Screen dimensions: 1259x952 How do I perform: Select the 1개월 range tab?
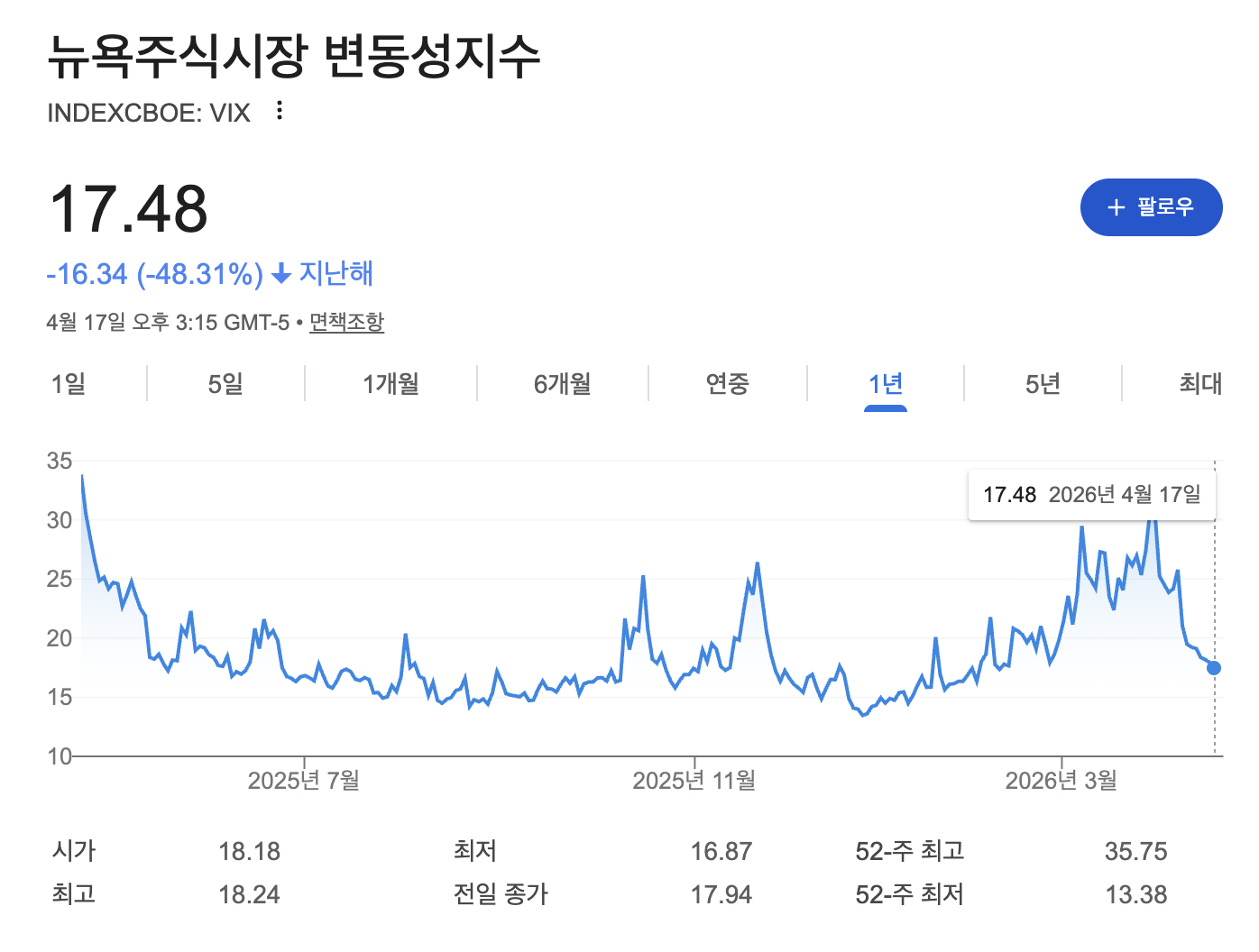click(391, 384)
